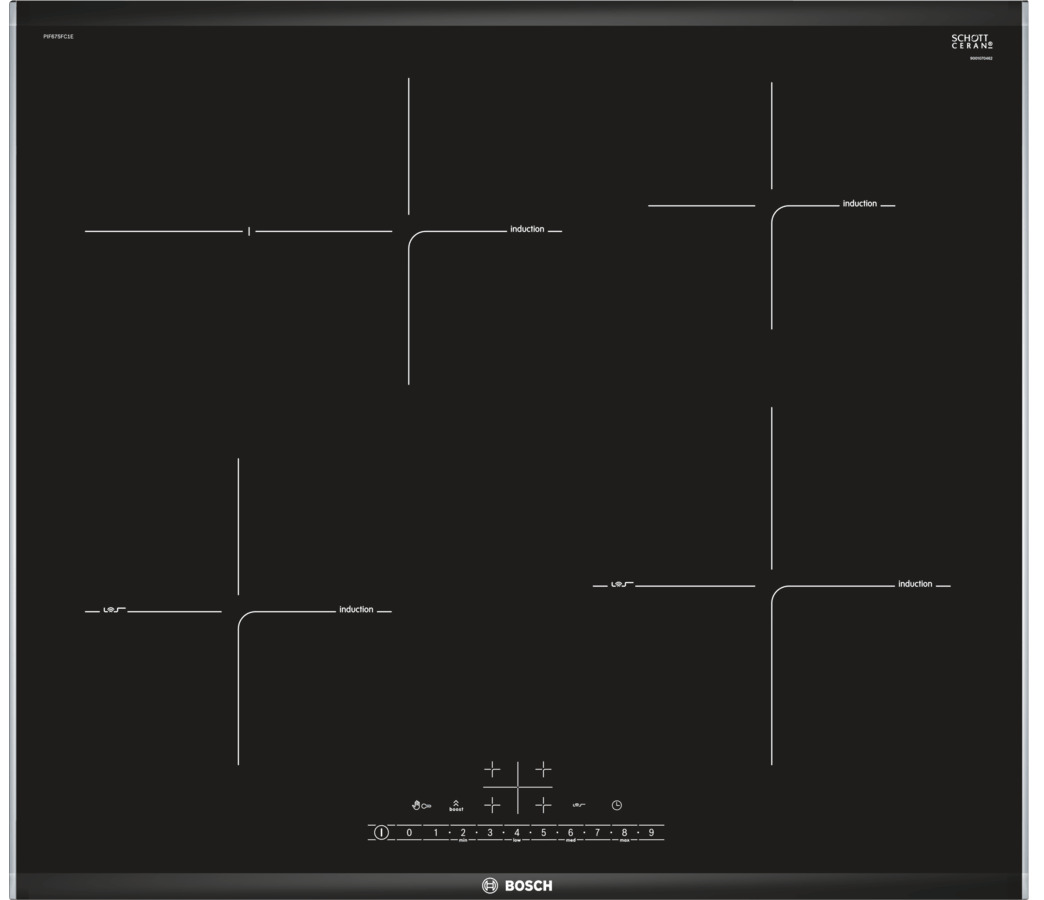1044x900 pixels.
Task: Select level 6 marked med
Action: tap(571, 833)
